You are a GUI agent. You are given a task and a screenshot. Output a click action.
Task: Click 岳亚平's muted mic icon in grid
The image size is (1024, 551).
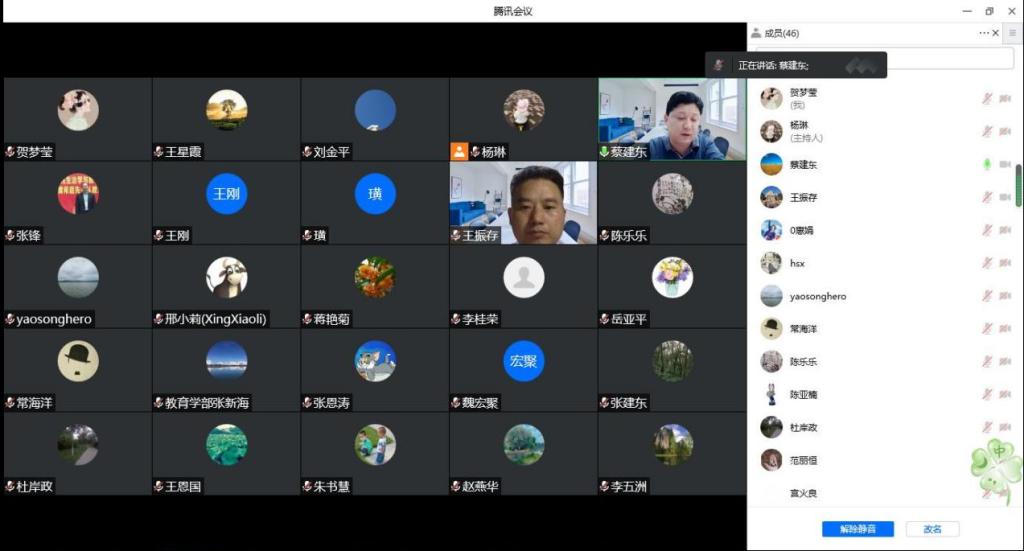tap(605, 319)
